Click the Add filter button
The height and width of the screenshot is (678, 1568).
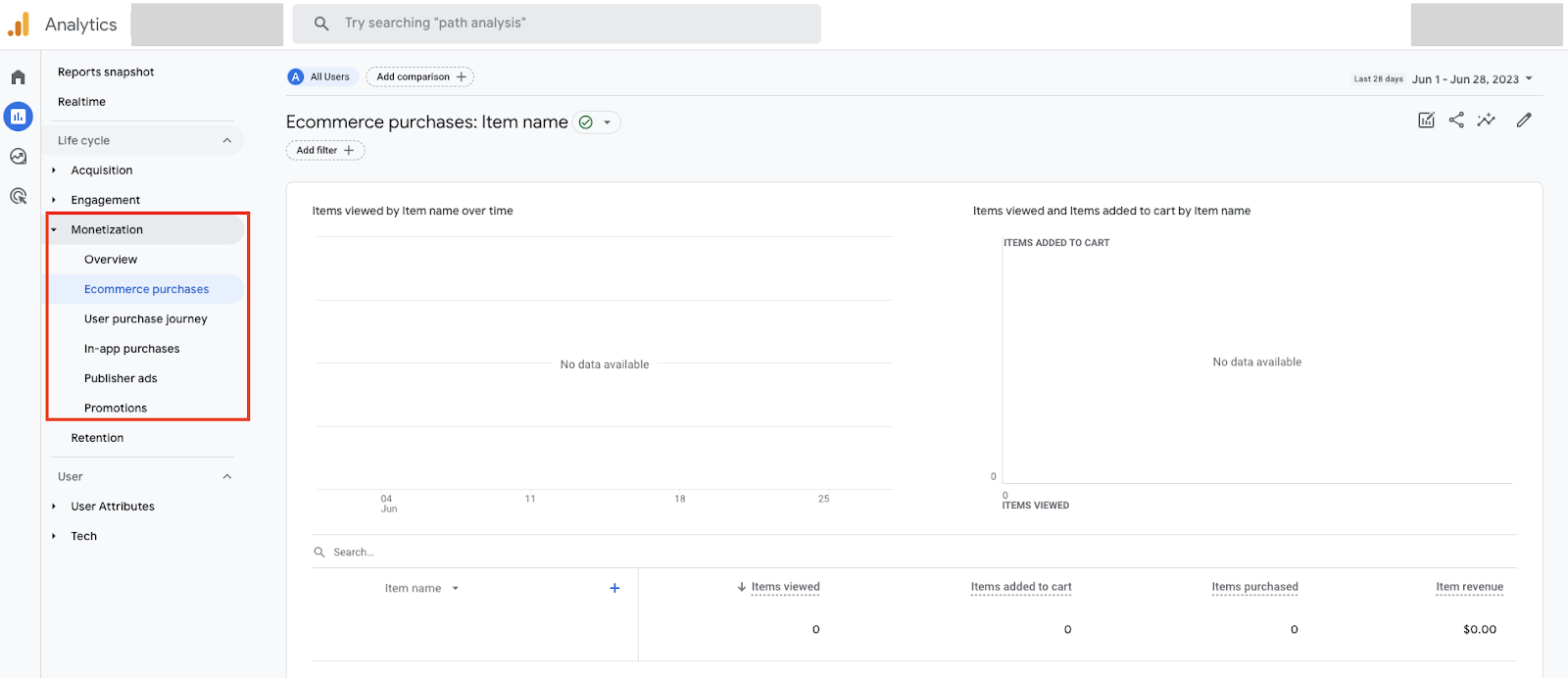click(325, 151)
